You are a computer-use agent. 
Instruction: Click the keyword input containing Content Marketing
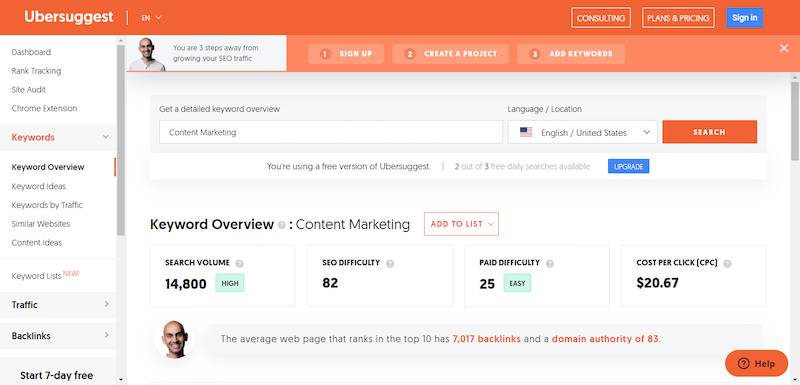click(331, 132)
